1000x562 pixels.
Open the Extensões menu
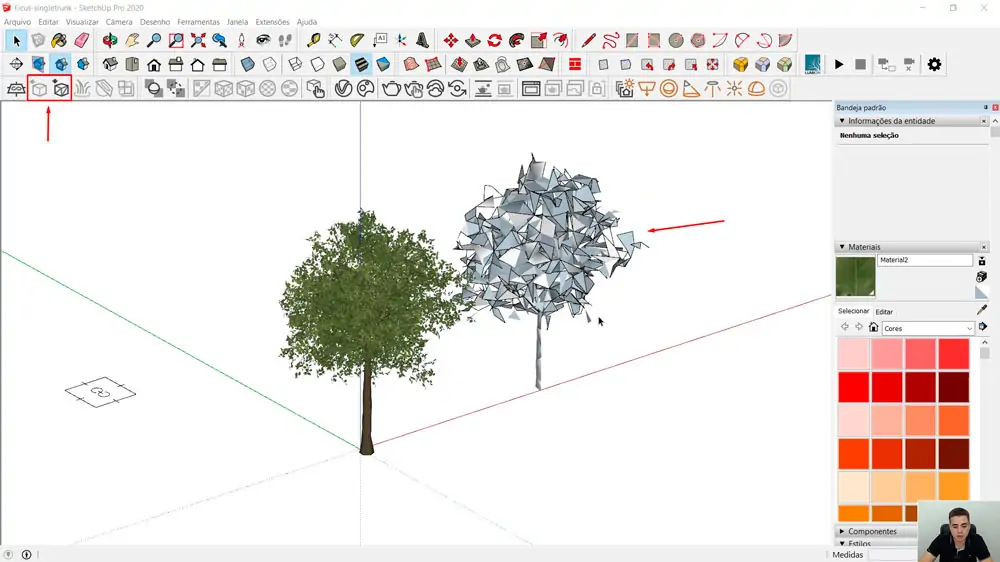point(272,22)
